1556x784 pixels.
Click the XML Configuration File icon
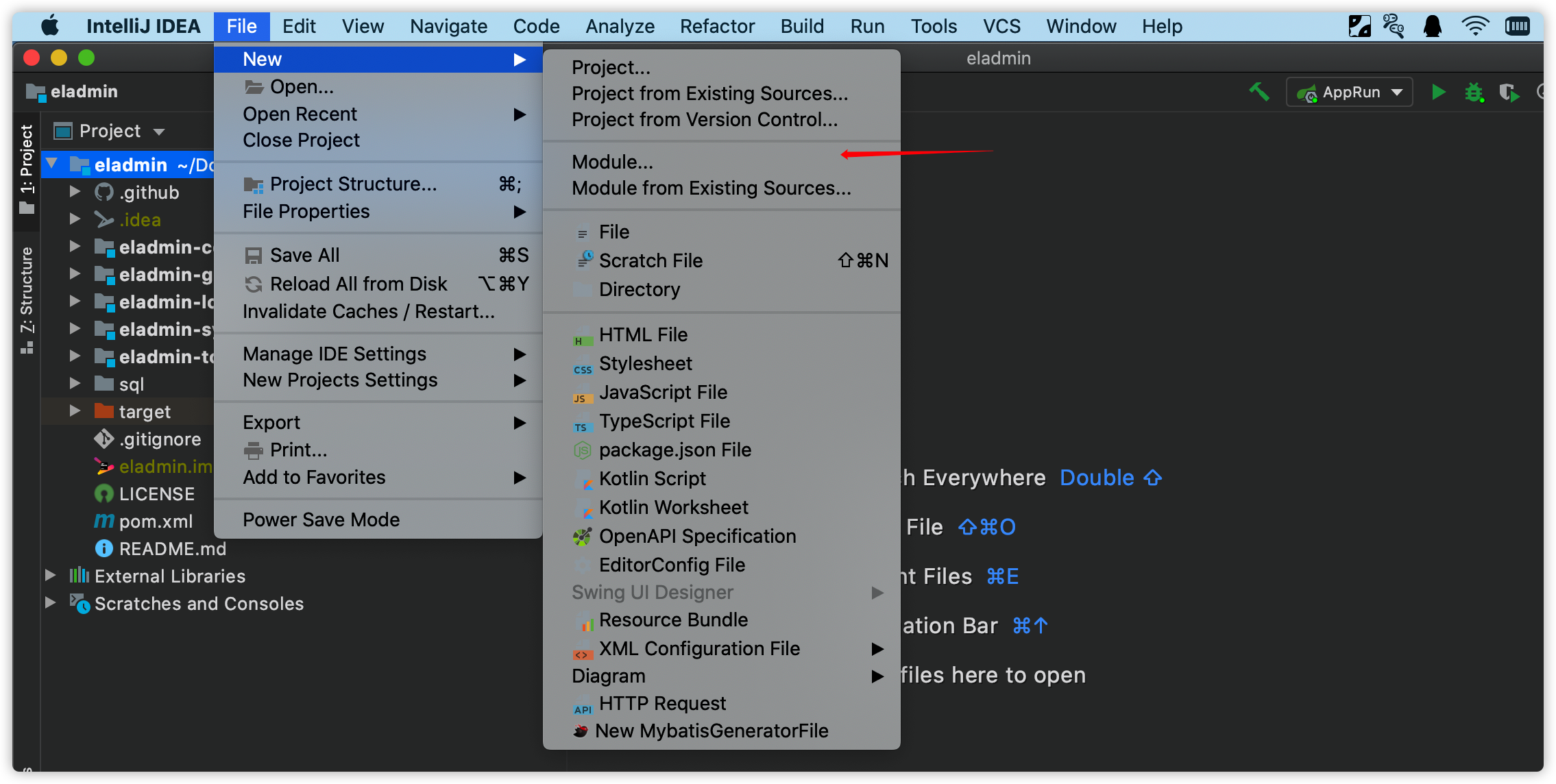click(582, 650)
